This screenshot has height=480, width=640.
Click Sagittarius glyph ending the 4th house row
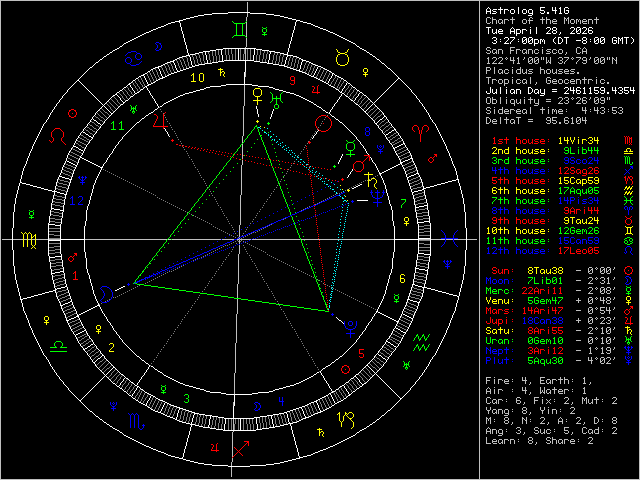tap(629, 171)
